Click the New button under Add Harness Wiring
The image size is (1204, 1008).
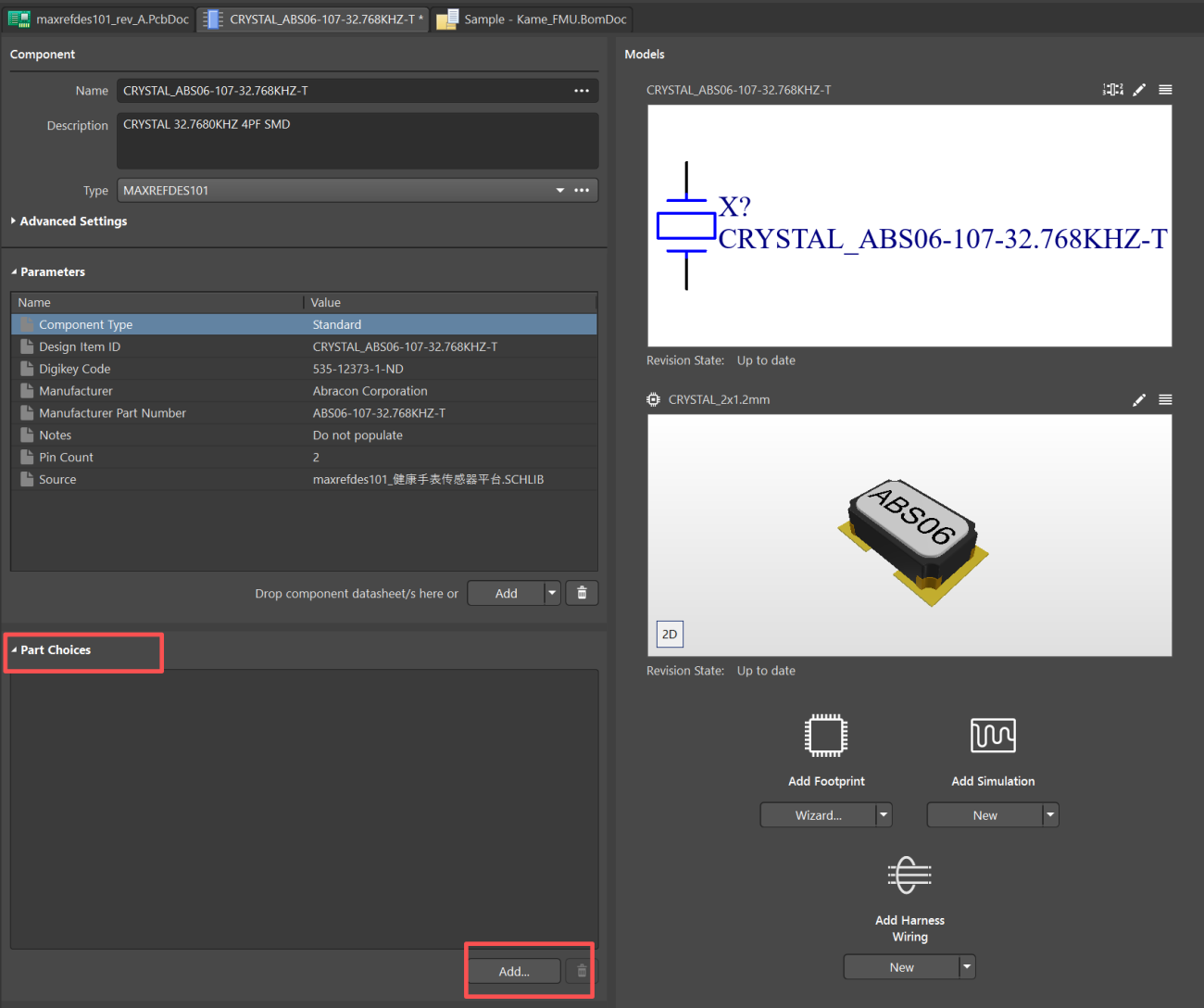[x=902, y=967]
